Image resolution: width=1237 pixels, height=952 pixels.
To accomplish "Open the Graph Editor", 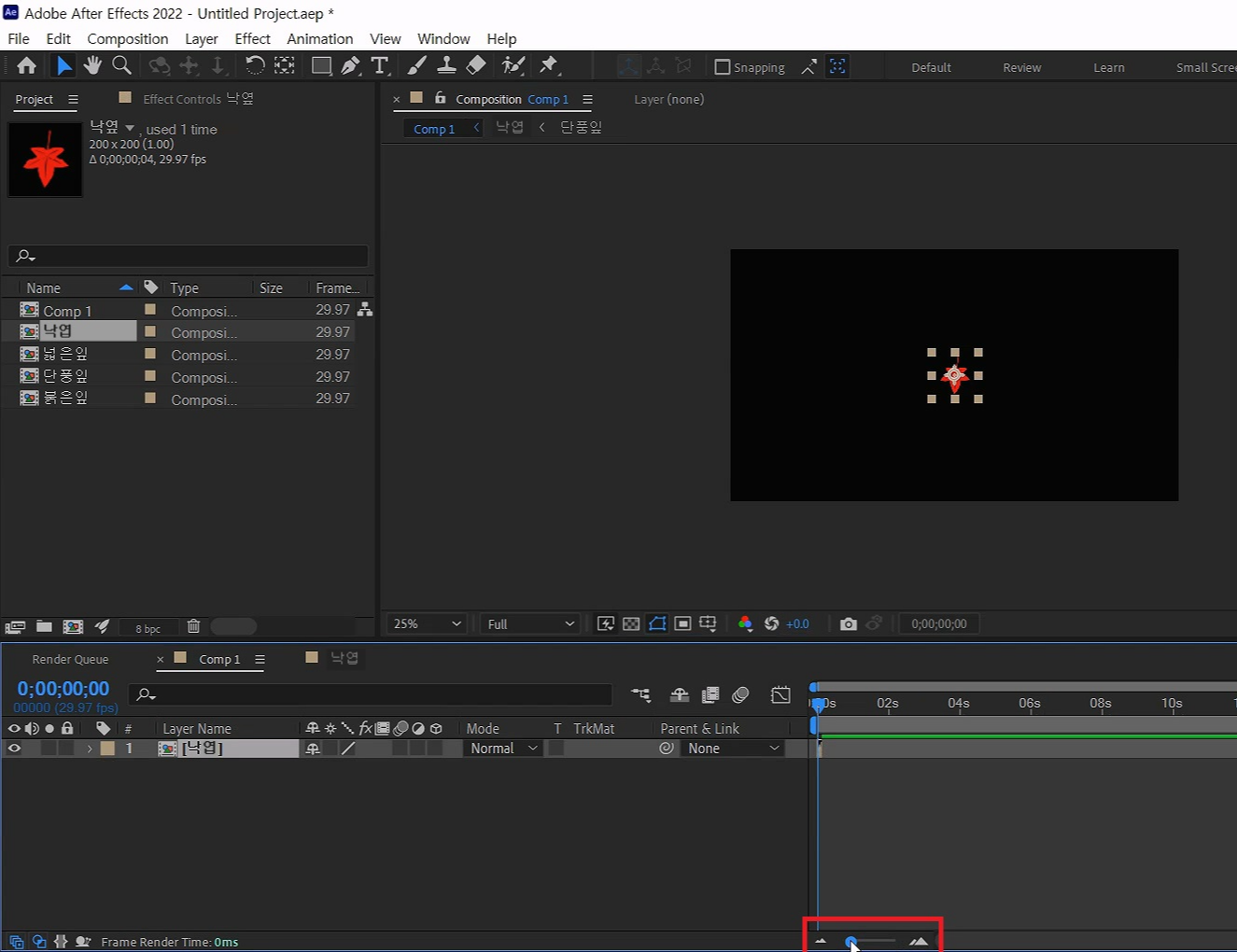I will (x=780, y=694).
